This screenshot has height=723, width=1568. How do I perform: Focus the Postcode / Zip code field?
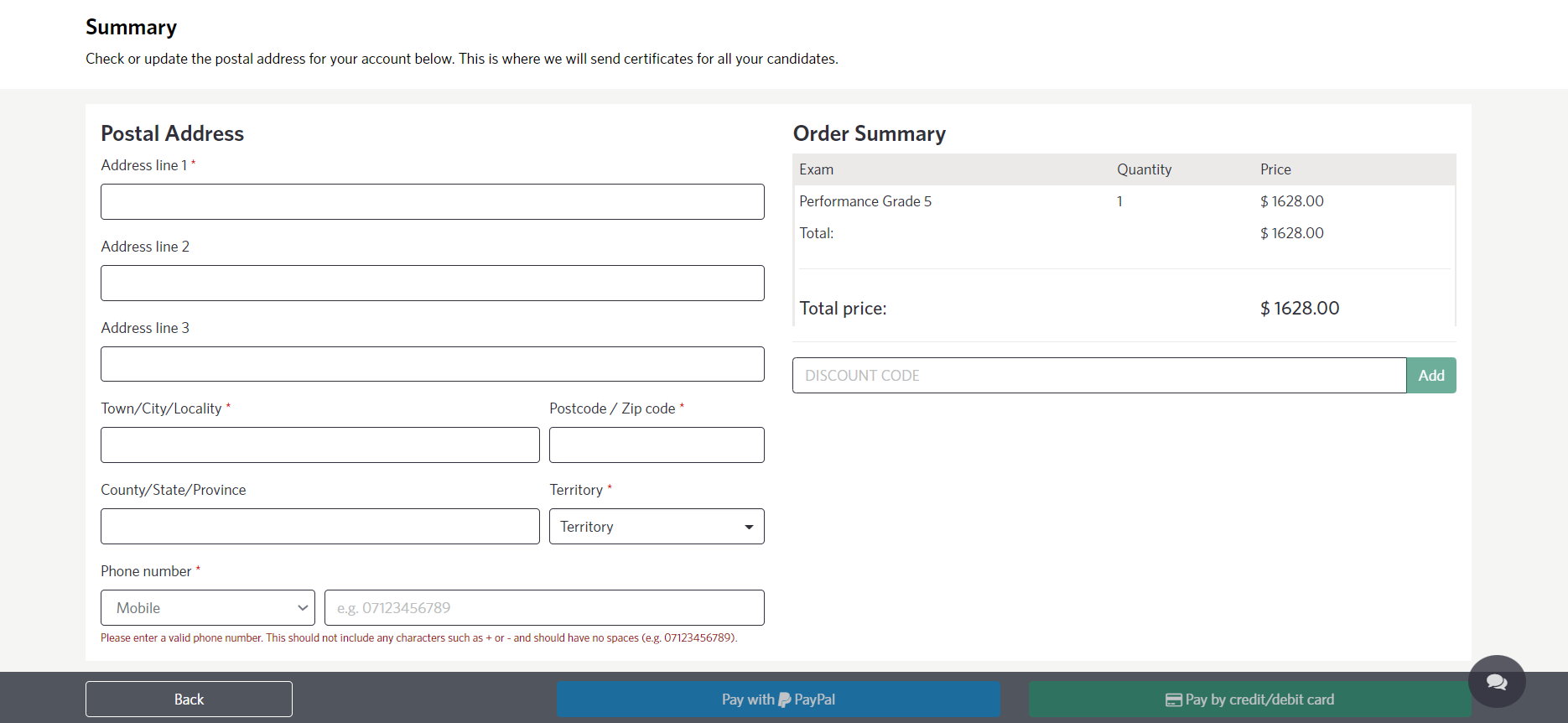[656, 445]
